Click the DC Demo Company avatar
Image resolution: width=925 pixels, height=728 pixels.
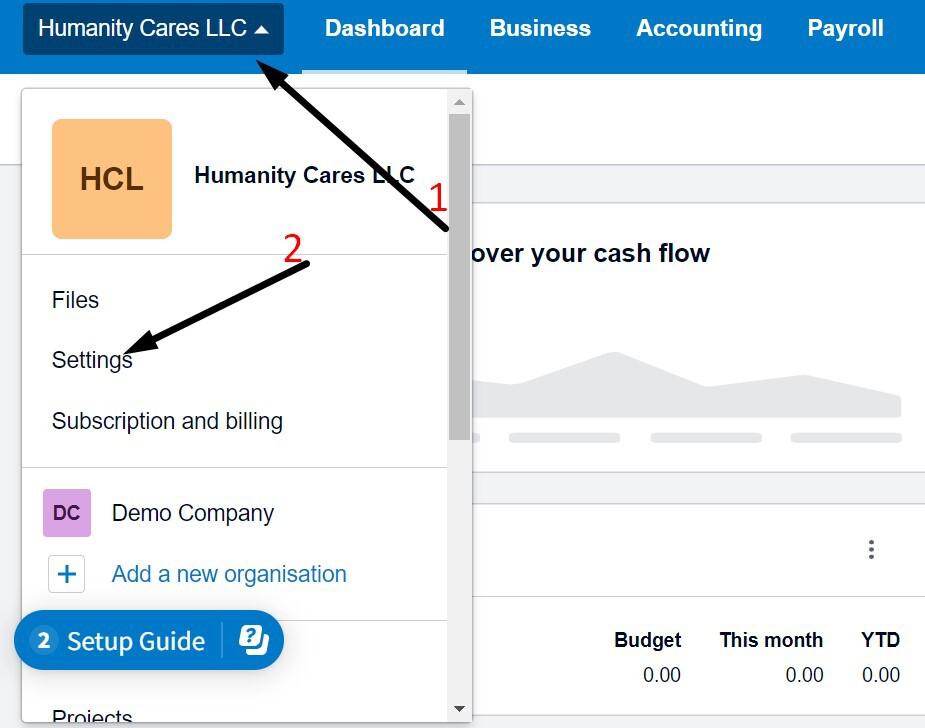tap(67, 513)
